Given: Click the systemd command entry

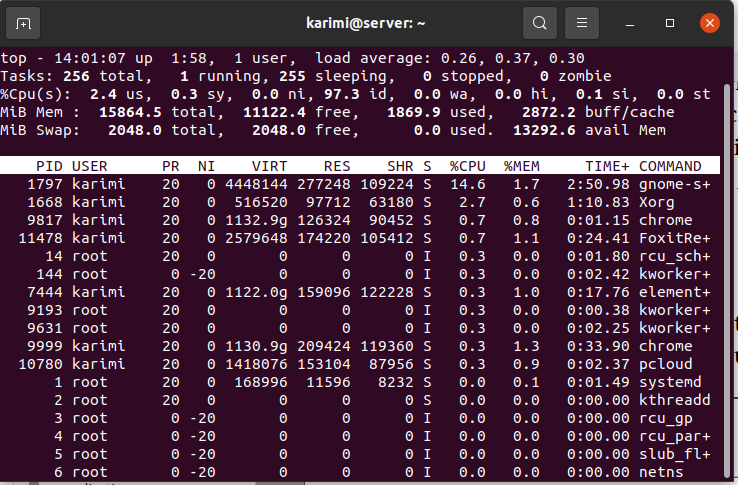Looking at the screenshot, I should [670, 382].
